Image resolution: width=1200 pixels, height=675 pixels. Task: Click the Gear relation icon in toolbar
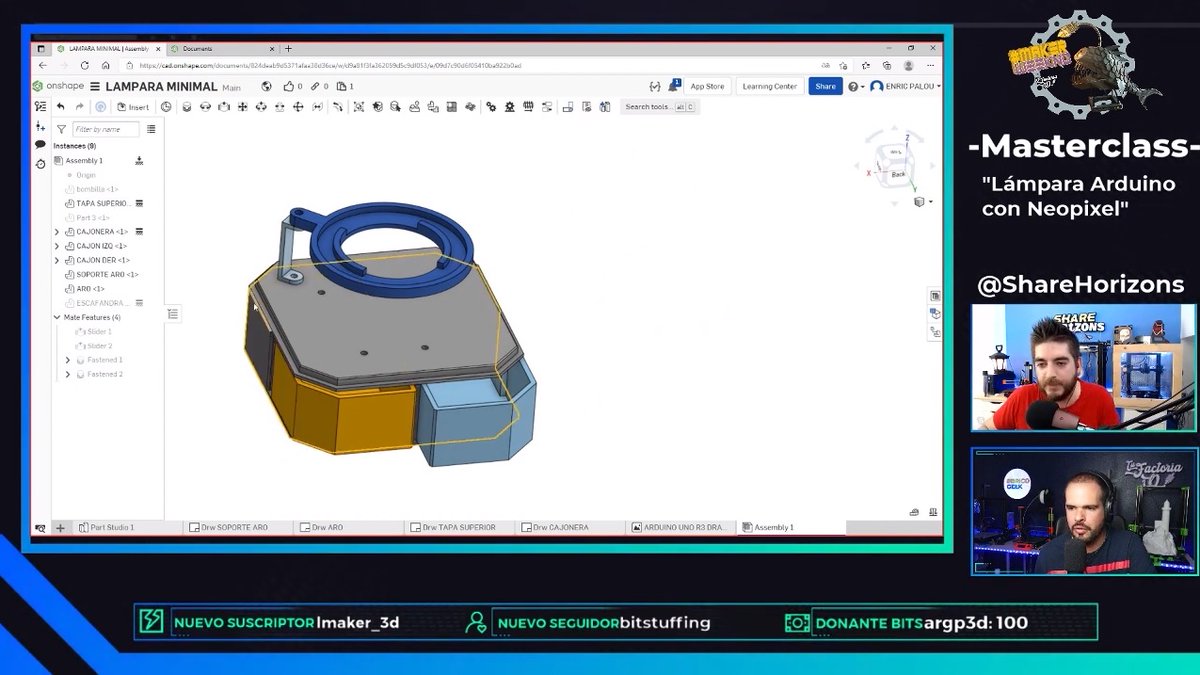coord(491,107)
